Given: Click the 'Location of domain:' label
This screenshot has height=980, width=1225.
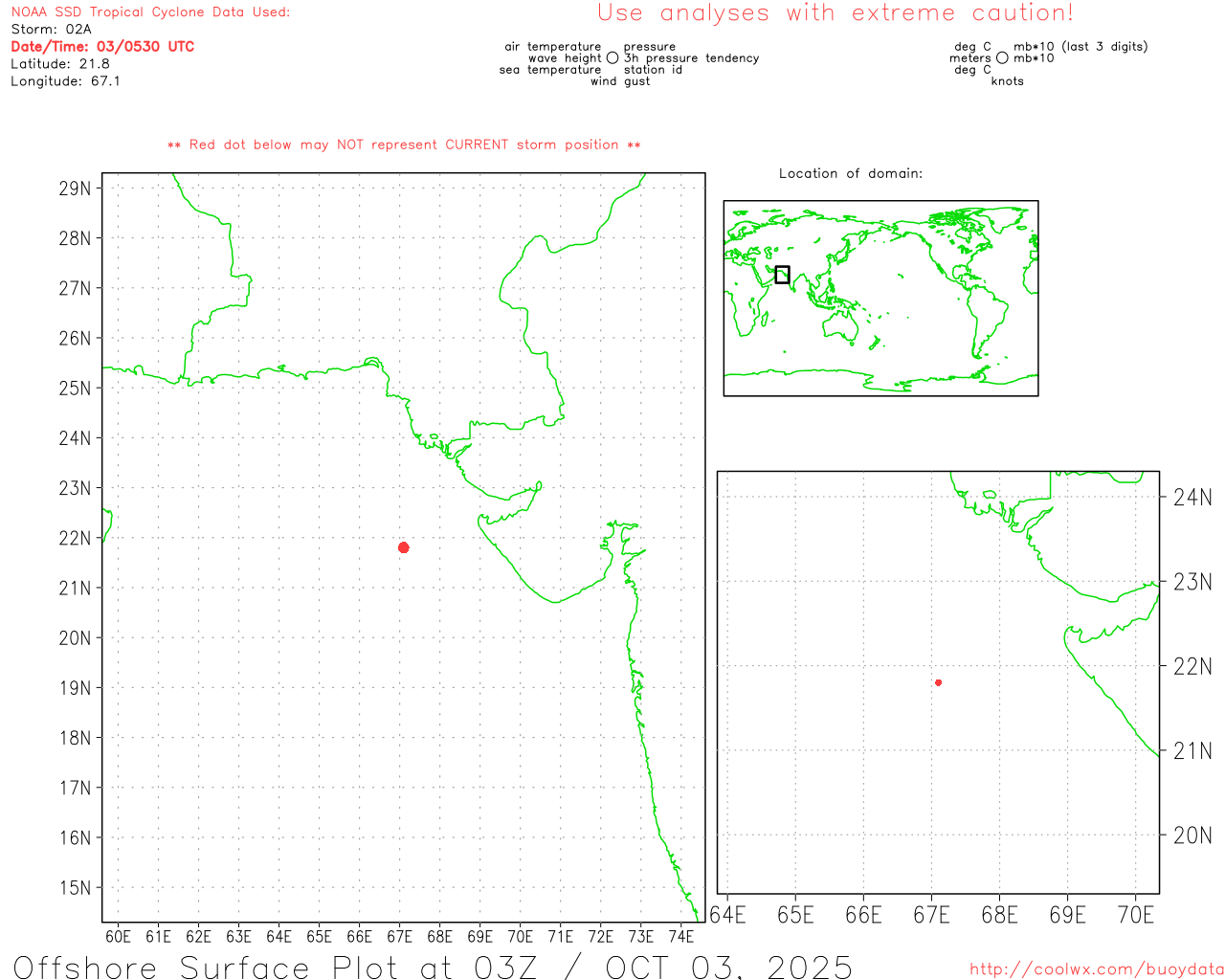Looking at the screenshot, I should 851,173.
